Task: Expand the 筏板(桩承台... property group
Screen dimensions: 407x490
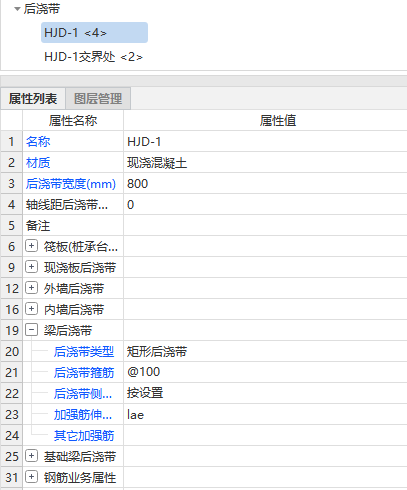Action: pyautogui.click(x=31, y=246)
